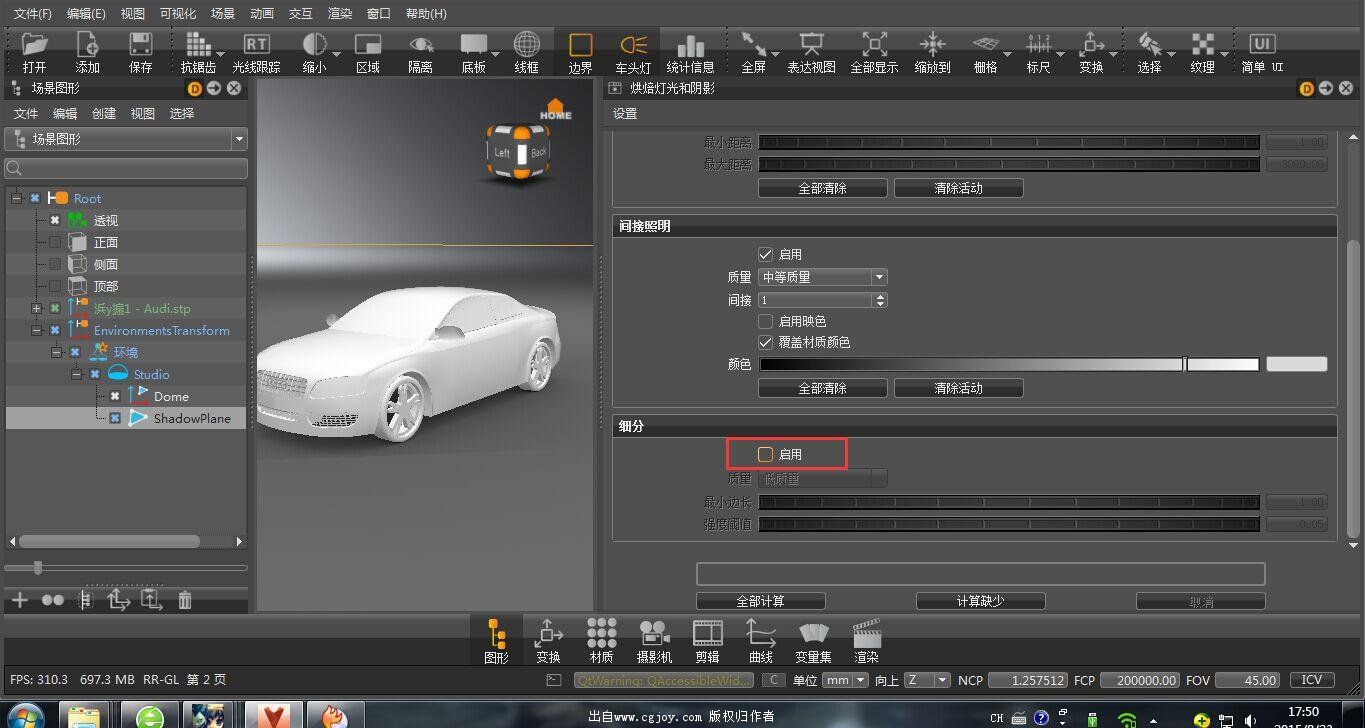Open the 帮助(H) menu
Image resolution: width=1365 pixels, height=728 pixels.
[x=427, y=14]
